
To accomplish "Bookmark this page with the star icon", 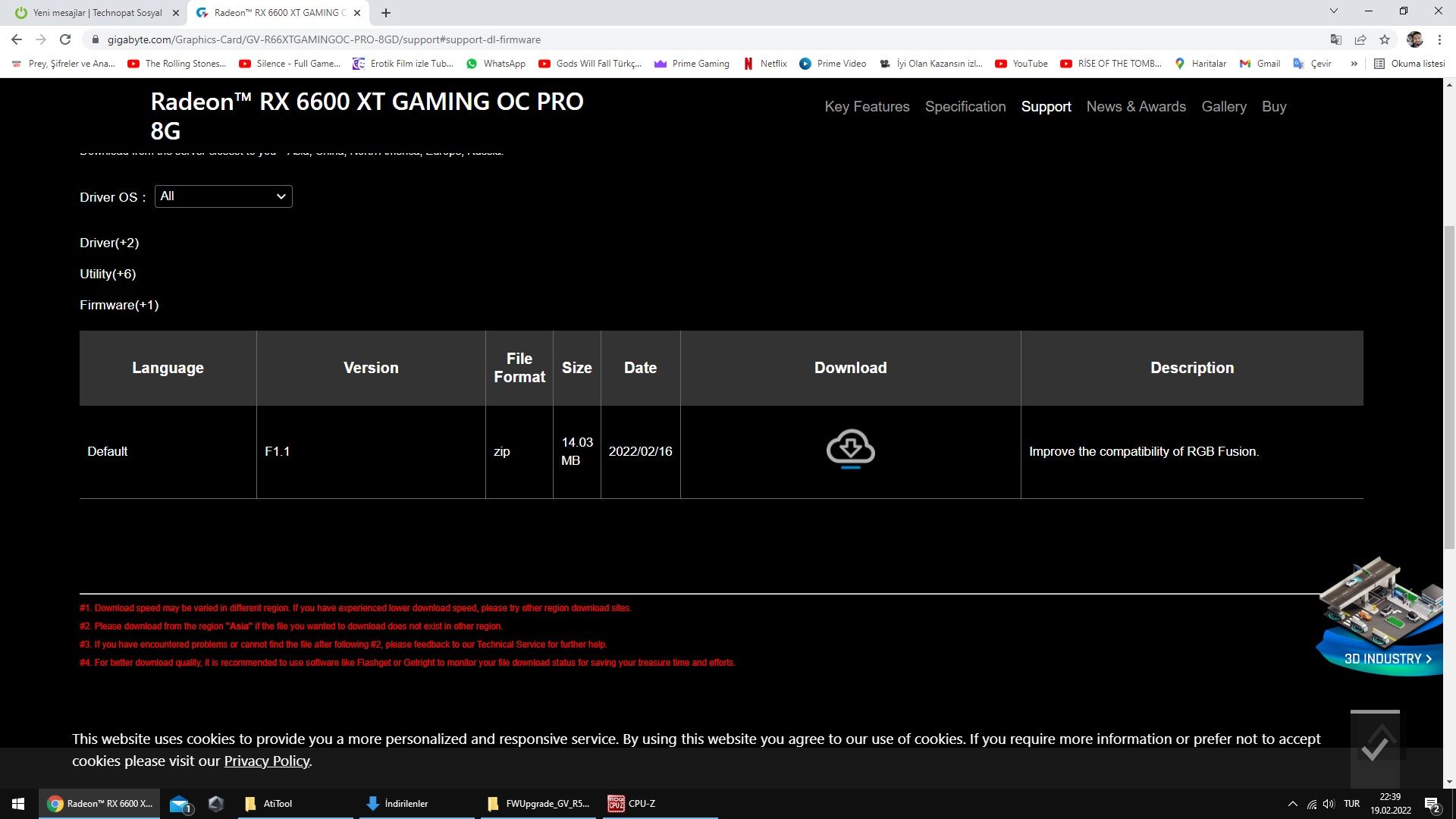I will click(1385, 39).
